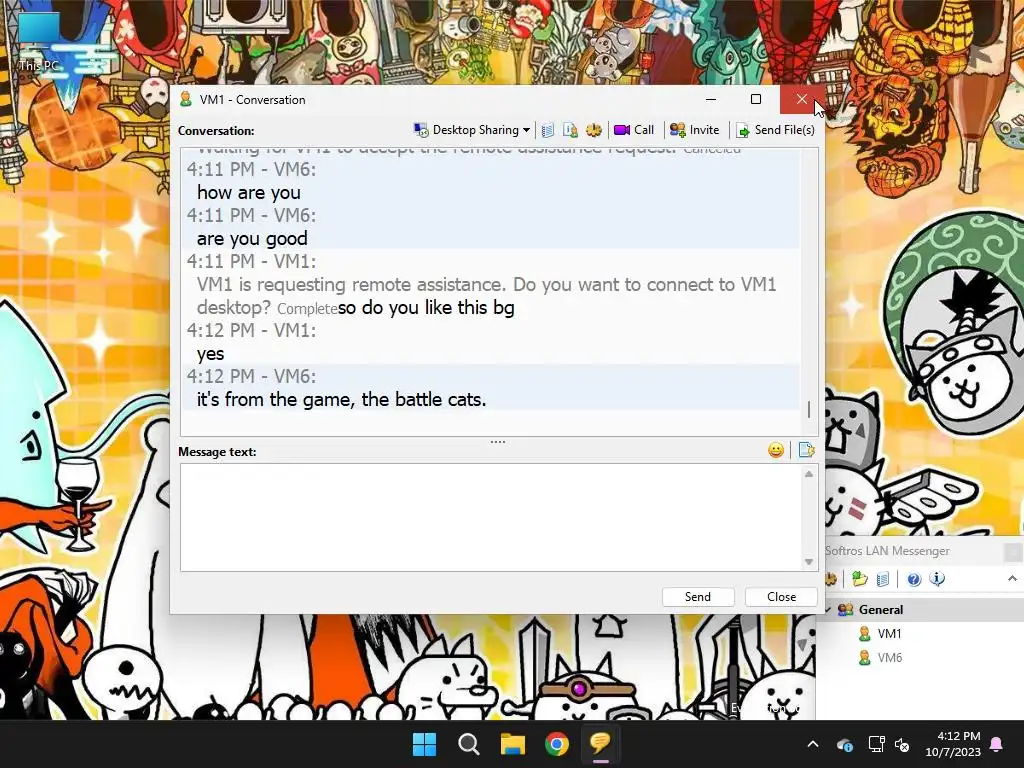1024x768 pixels.
Task: Start a video Call with VM1
Action: 633,130
